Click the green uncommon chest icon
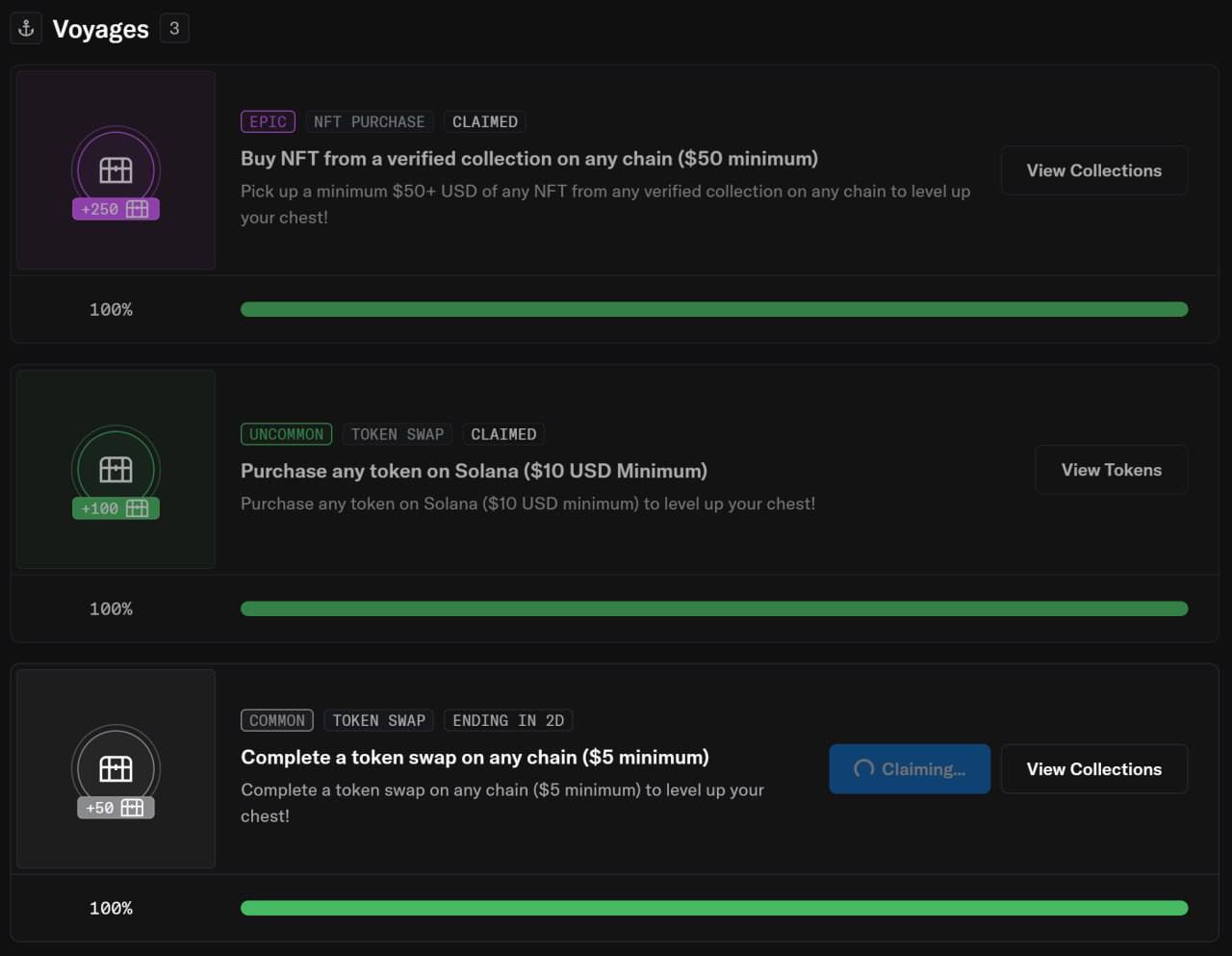The height and width of the screenshot is (956, 1232). (115, 469)
